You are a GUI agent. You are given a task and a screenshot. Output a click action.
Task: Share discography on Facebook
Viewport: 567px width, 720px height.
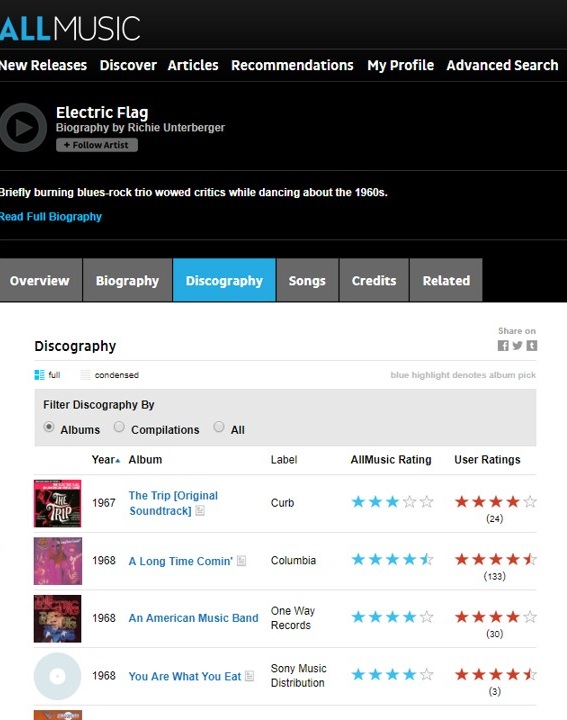coord(503,345)
